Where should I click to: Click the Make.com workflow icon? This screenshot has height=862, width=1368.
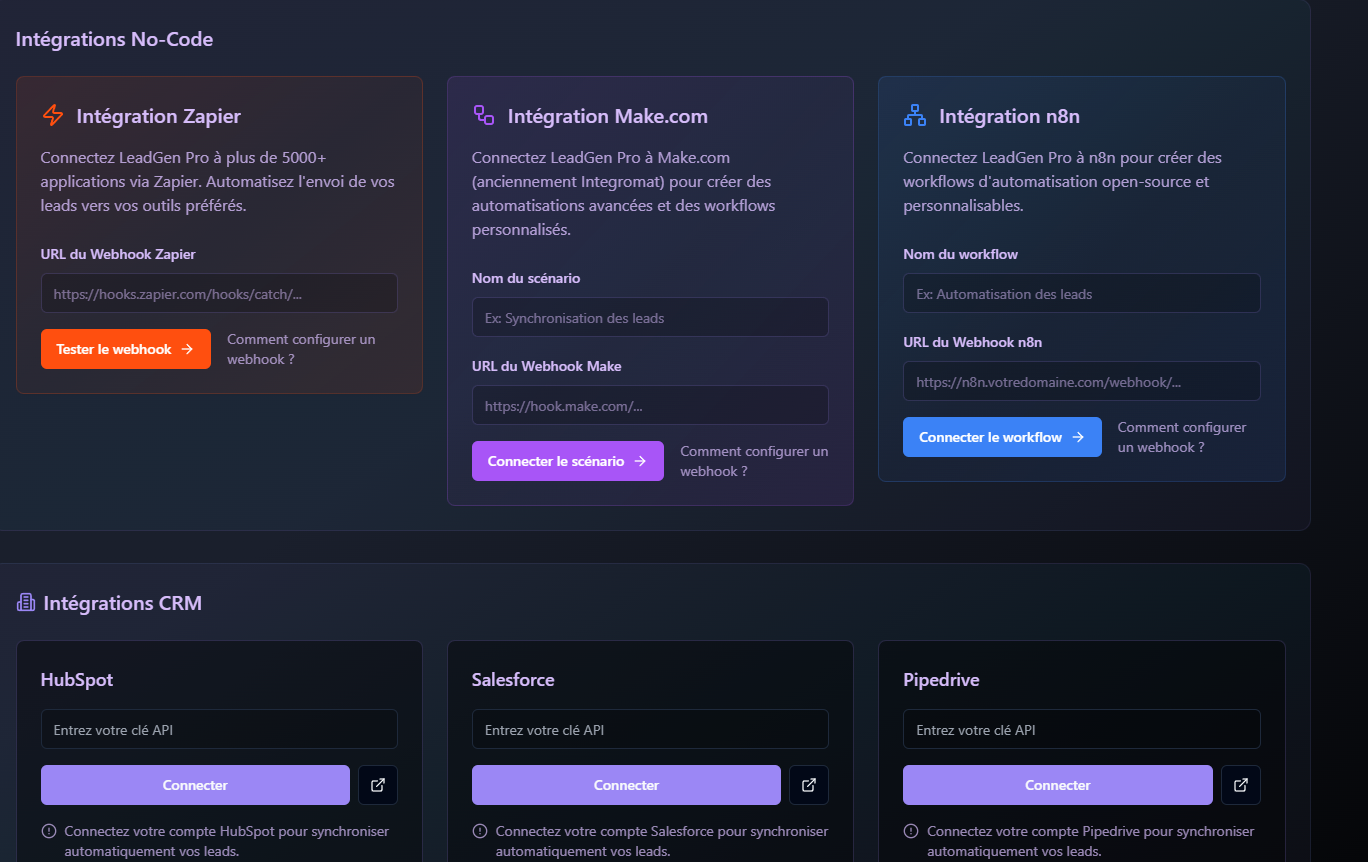pyautogui.click(x=484, y=115)
